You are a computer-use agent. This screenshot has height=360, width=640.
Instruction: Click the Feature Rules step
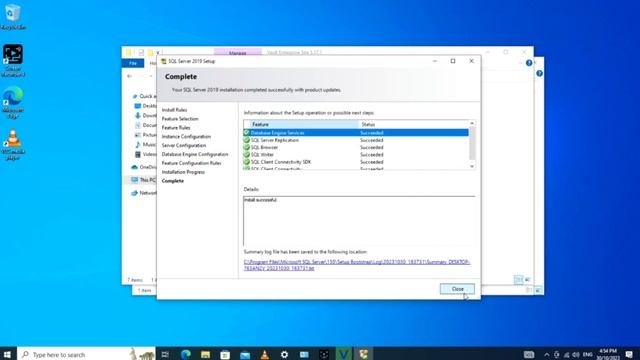[x=176, y=128]
